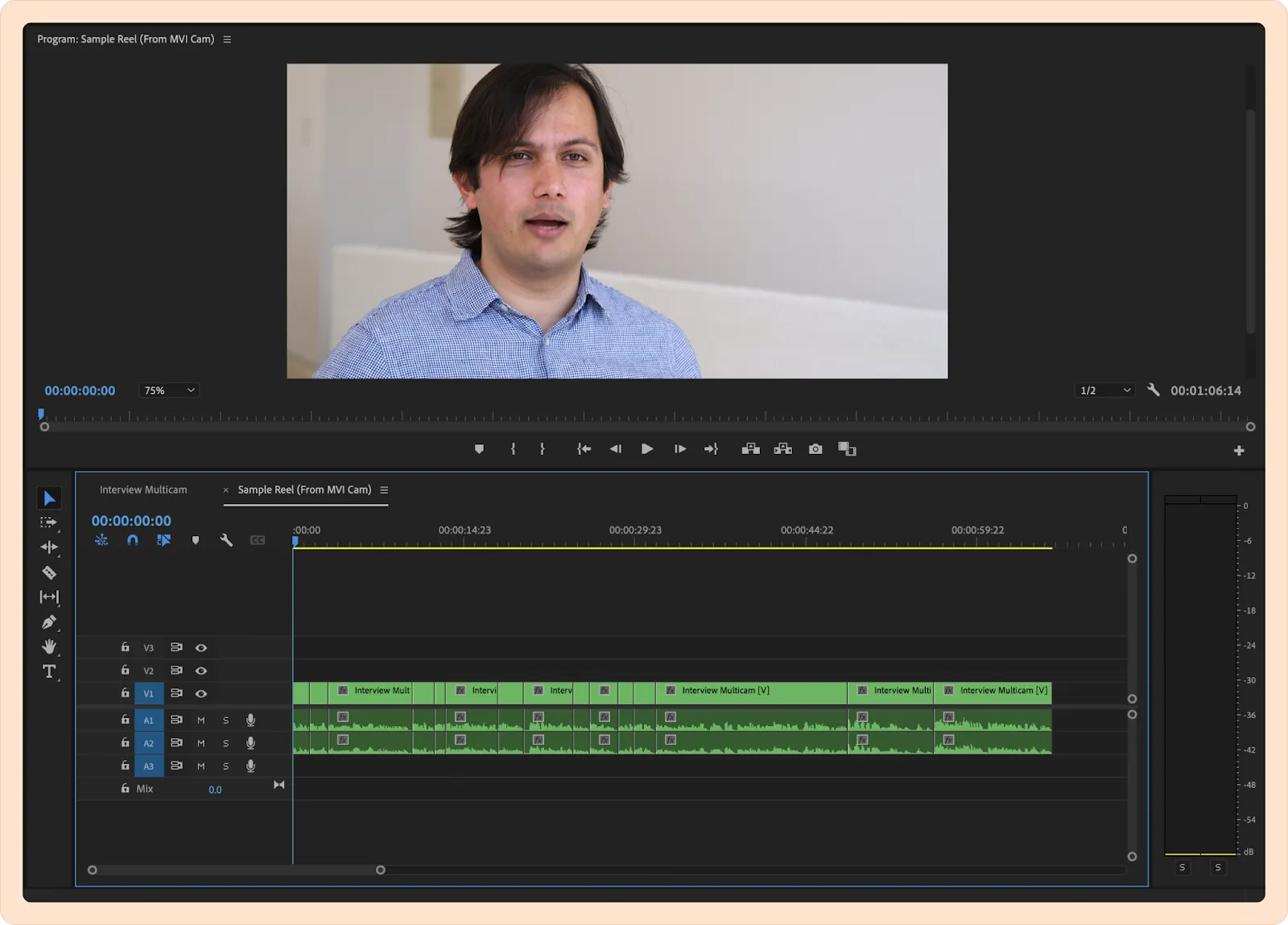
Task: Select the Interview Multicam [V] clip
Action: coord(749,691)
